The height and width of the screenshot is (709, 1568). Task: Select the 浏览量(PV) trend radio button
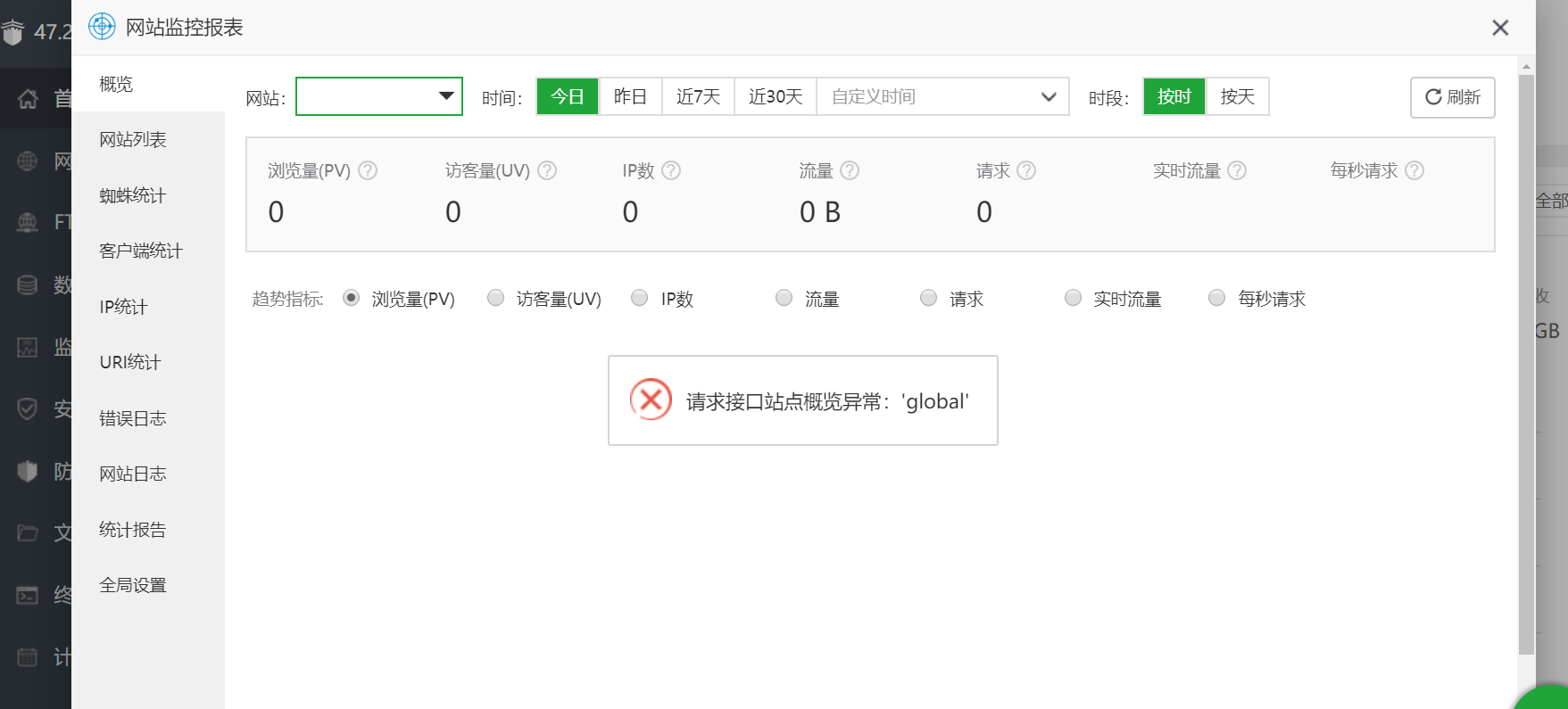352,298
